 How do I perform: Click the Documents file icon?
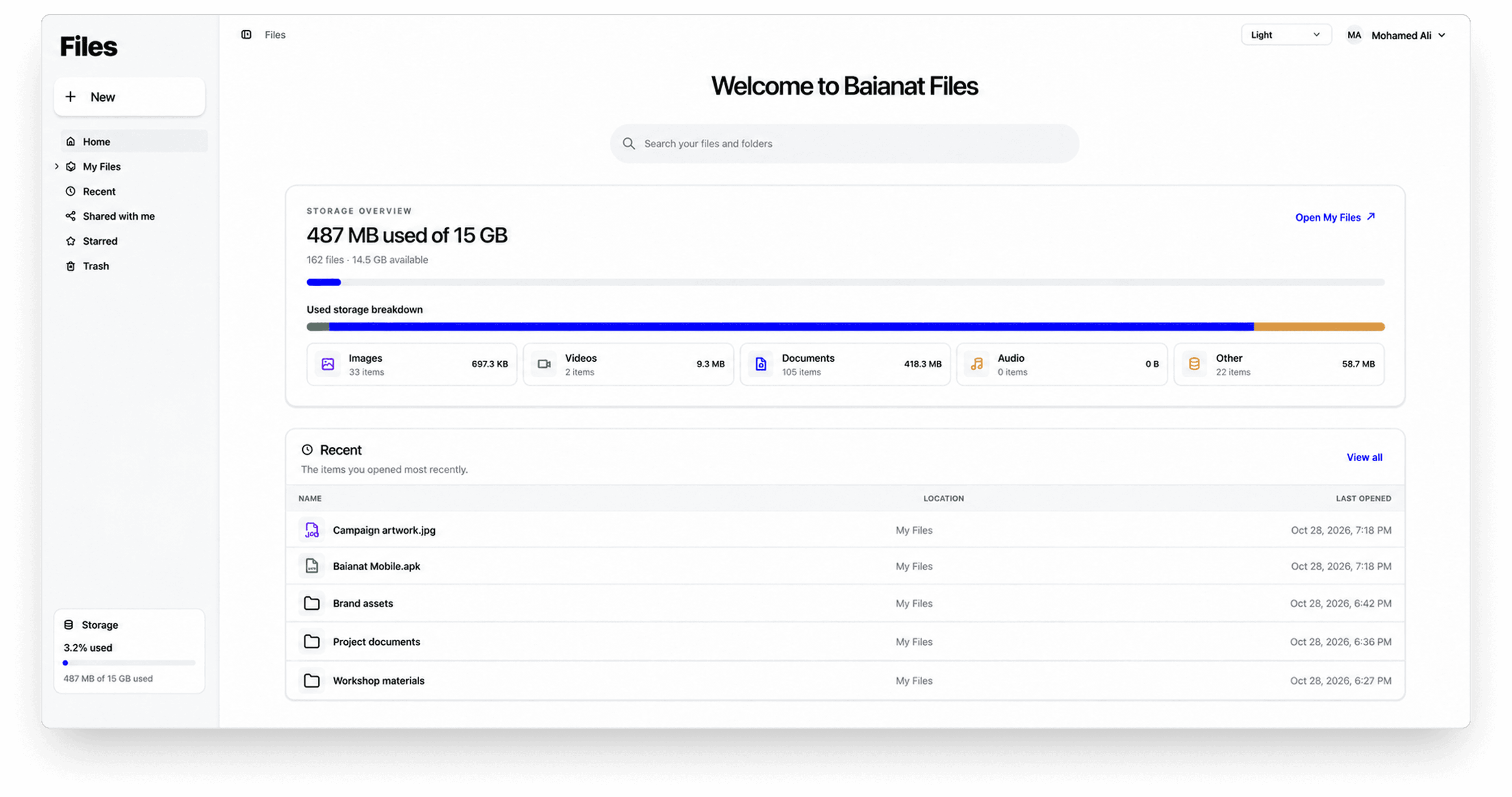pyautogui.click(x=761, y=364)
